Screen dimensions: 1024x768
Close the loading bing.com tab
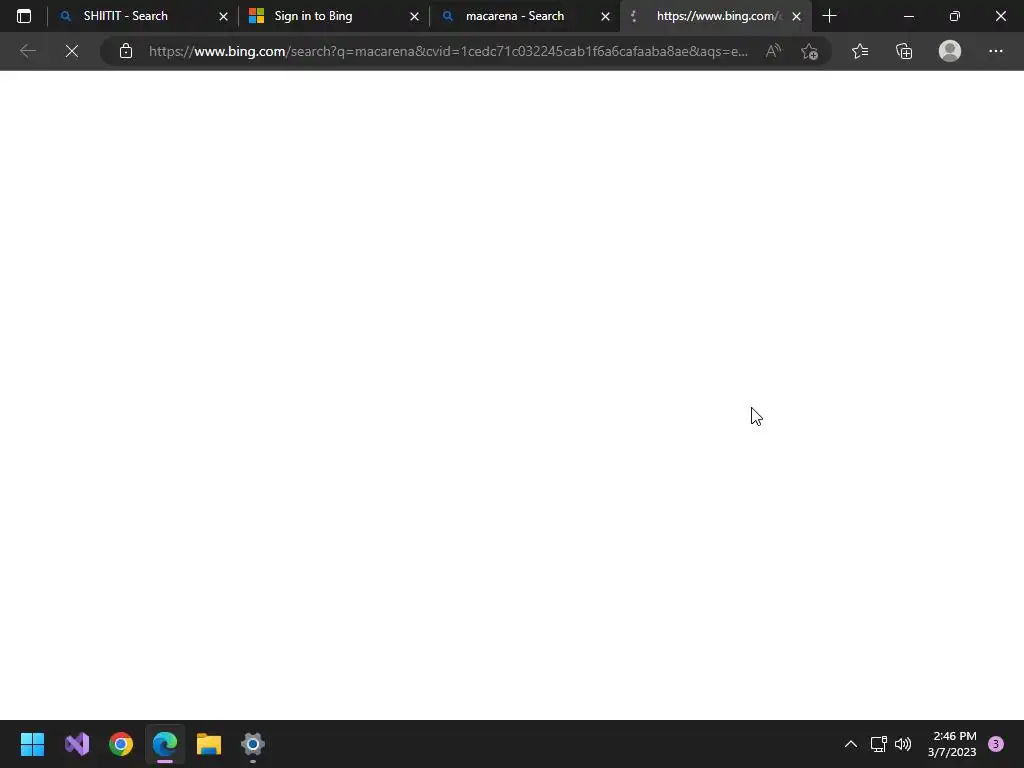click(x=796, y=16)
